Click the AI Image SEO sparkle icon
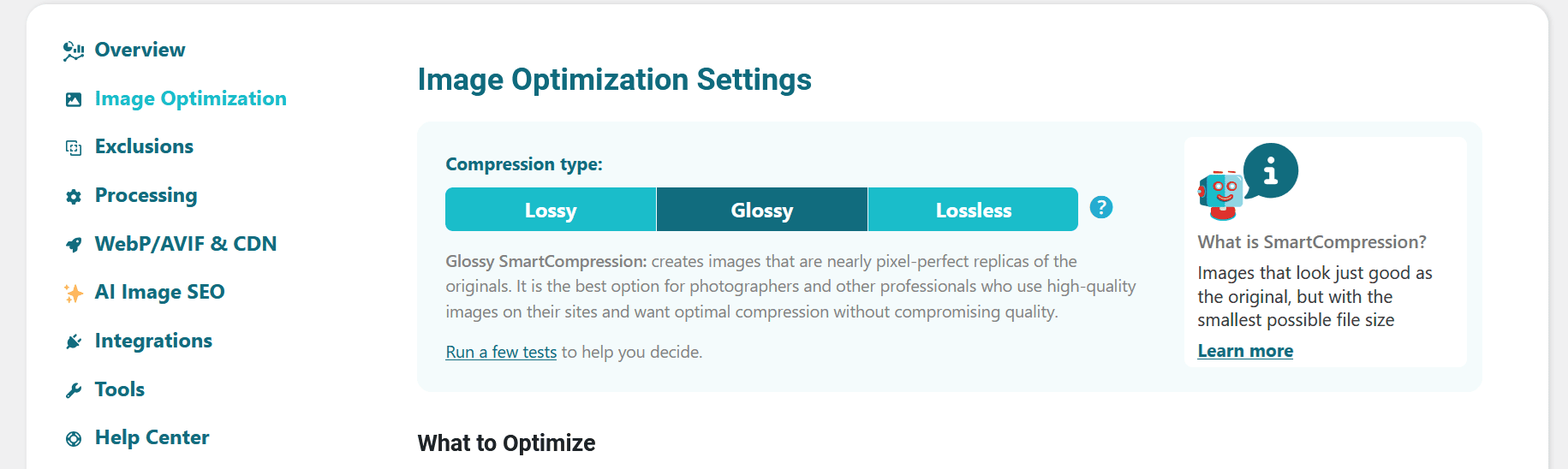1568x469 pixels. tap(74, 293)
